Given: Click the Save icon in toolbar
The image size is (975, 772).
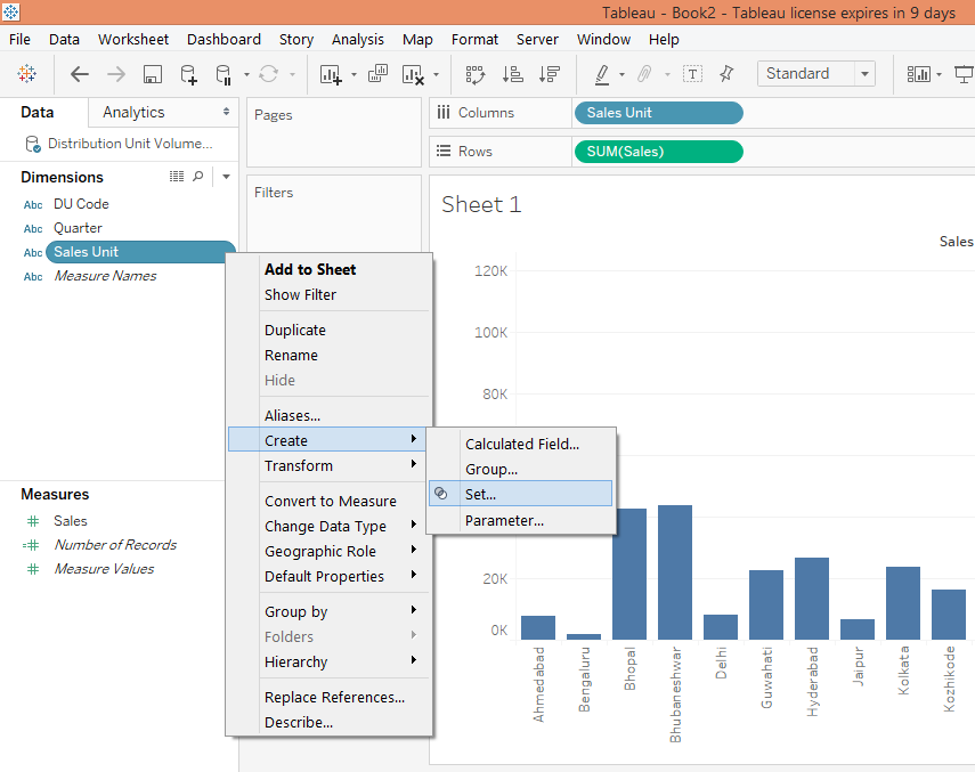Looking at the screenshot, I should tap(152, 74).
